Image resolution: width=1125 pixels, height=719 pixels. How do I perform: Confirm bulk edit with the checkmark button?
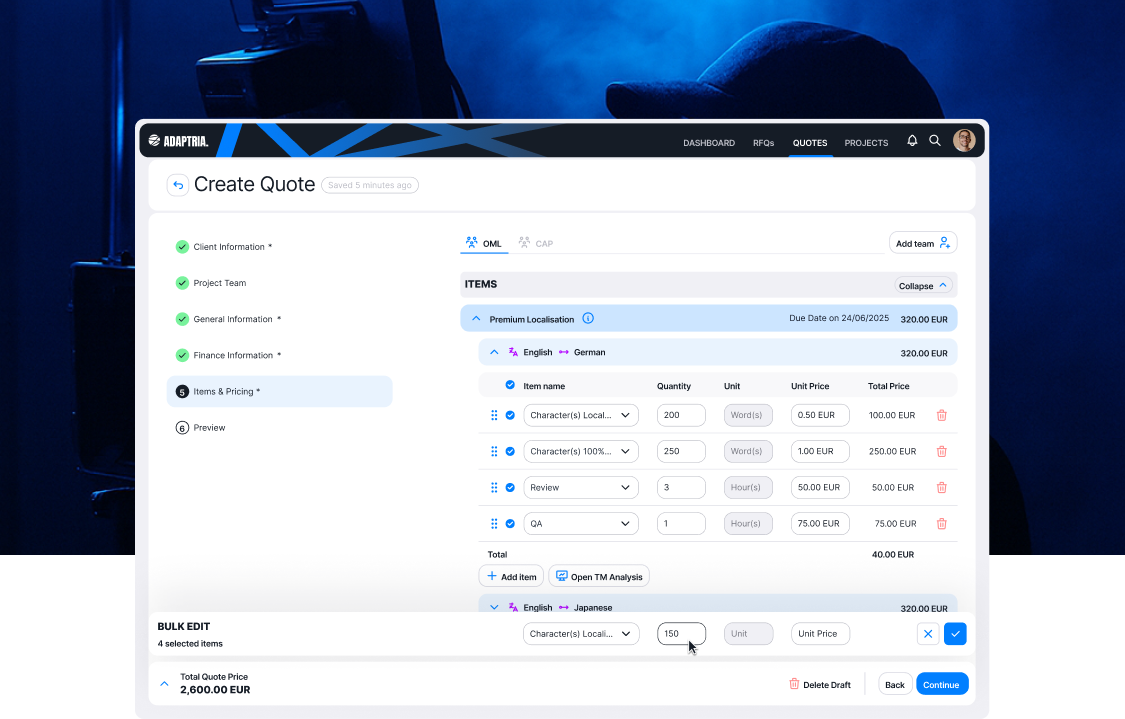tap(956, 634)
